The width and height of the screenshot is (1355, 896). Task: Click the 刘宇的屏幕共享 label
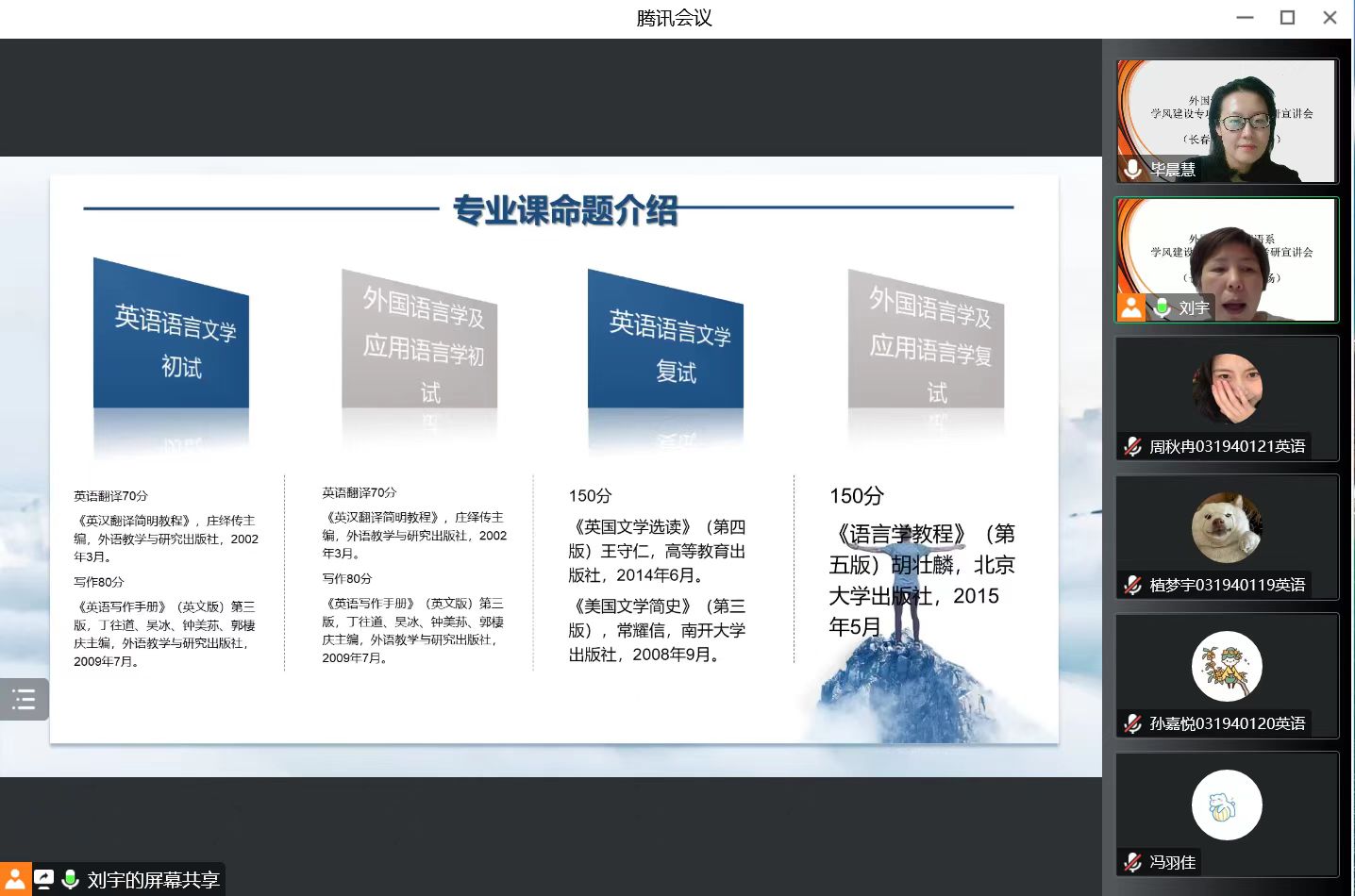point(153,879)
